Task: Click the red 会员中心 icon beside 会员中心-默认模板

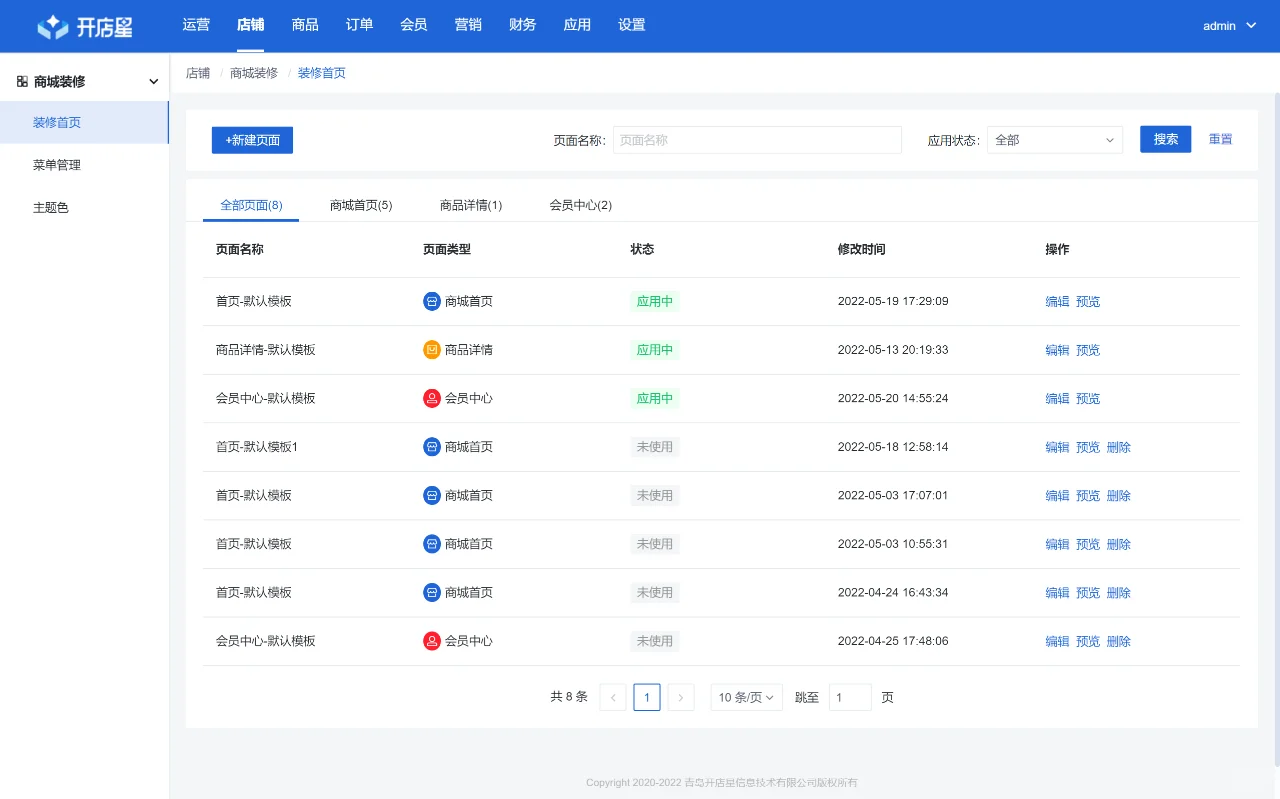Action: tap(430, 398)
